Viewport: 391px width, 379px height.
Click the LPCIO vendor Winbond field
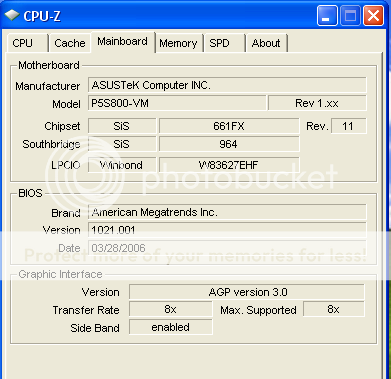coord(122,165)
